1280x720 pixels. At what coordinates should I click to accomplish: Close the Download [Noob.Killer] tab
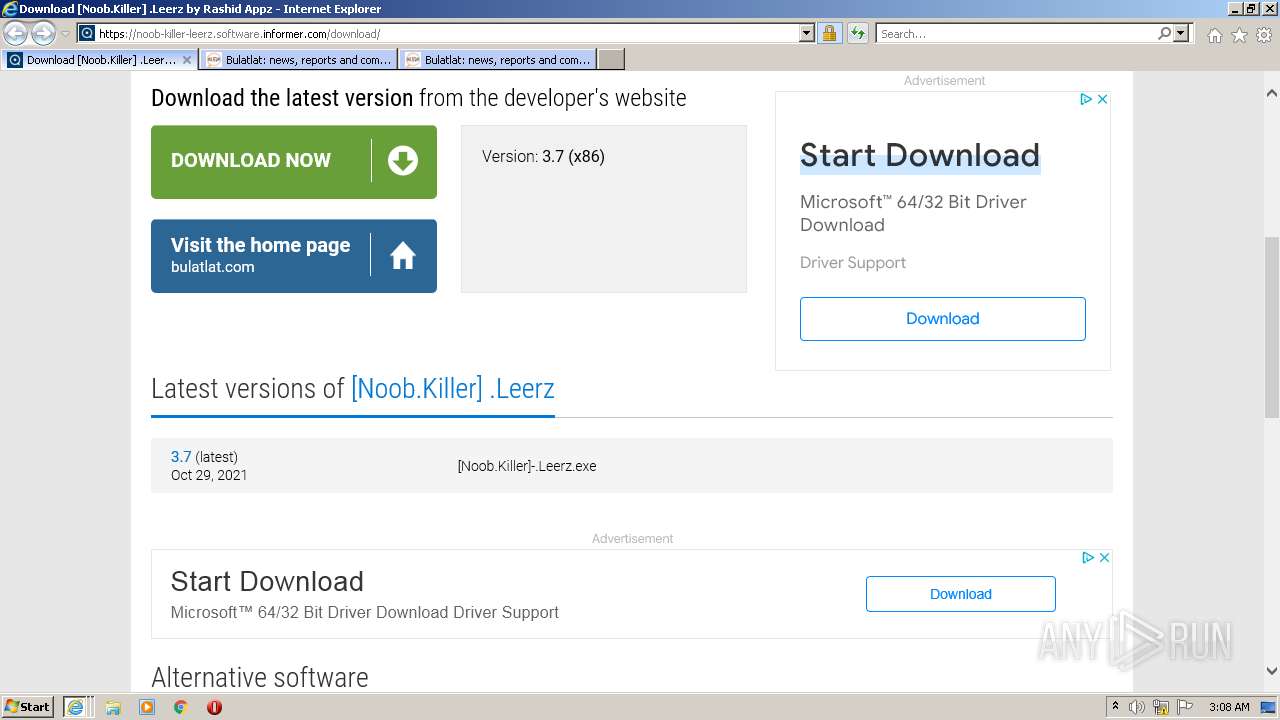[x=187, y=60]
